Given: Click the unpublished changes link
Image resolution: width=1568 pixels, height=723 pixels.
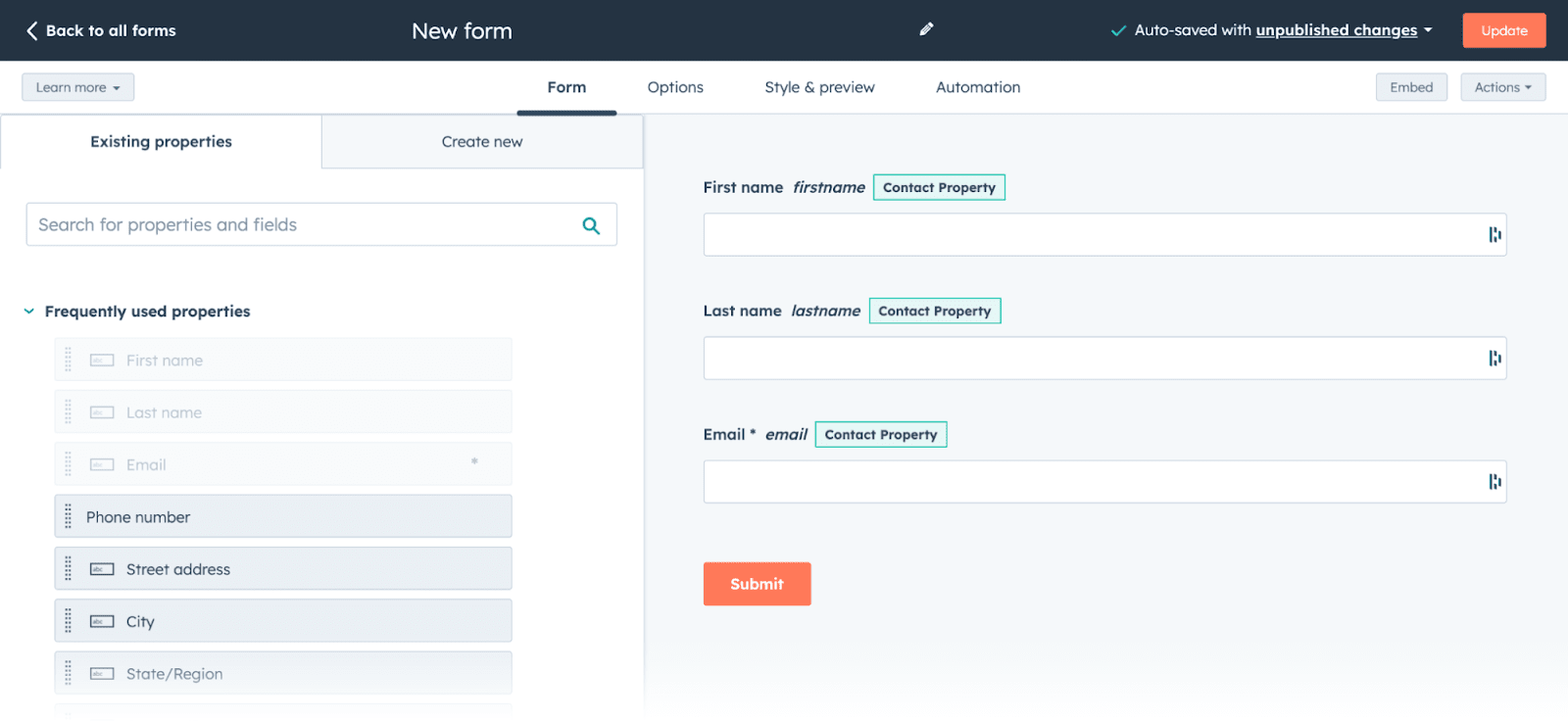Looking at the screenshot, I should coord(1337,30).
